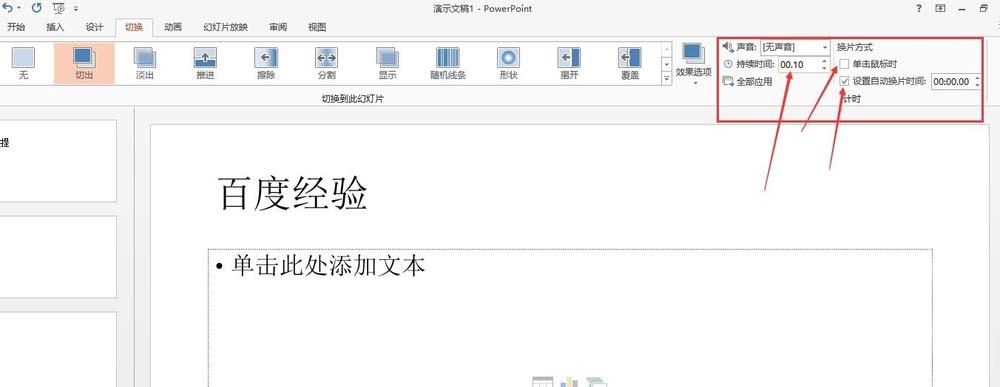
Task: Open the 幻灯片放映 ribbon tab
Action: click(x=225, y=27)
